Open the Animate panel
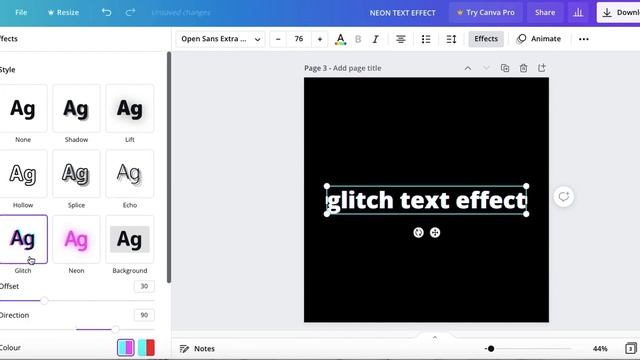 pos(539,39)
